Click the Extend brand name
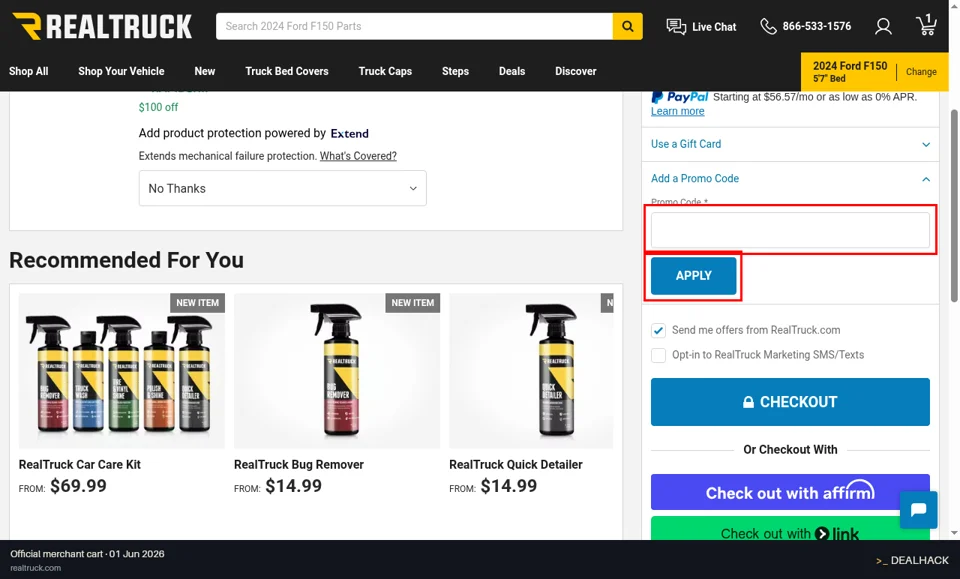Viewport: 960px width, 579px height. tap(350, 133)
